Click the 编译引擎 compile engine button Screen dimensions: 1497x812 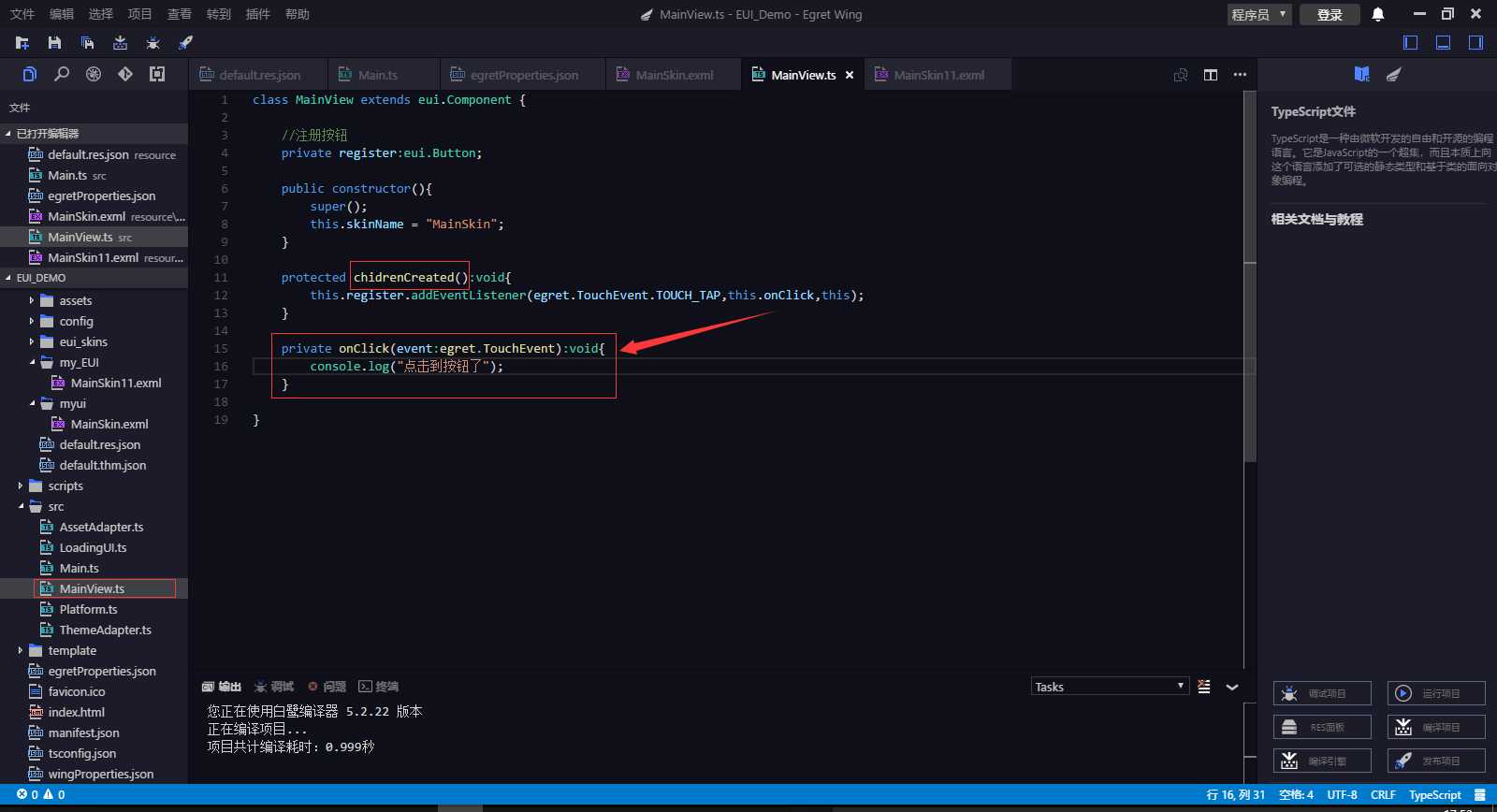(1322, 761)
